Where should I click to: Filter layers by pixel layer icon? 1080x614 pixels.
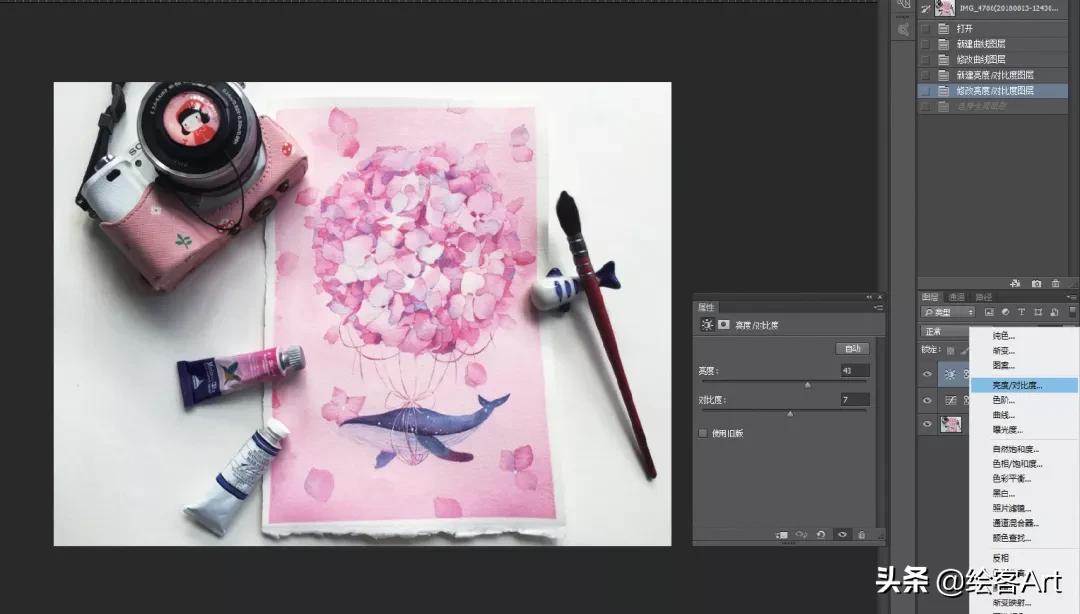[x=989, y=312]
